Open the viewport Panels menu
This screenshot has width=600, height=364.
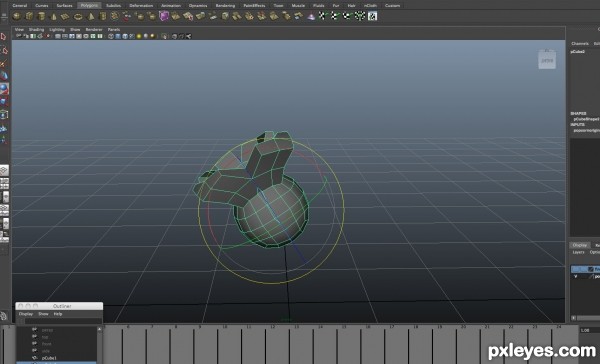[x=114, y=29]
